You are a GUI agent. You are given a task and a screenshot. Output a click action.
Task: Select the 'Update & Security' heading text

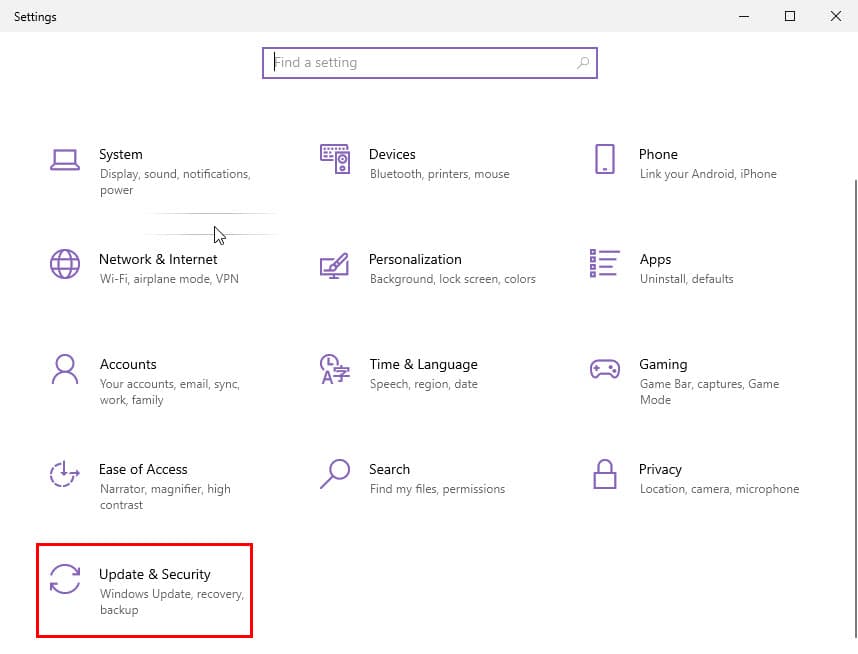tap(155, 575)
